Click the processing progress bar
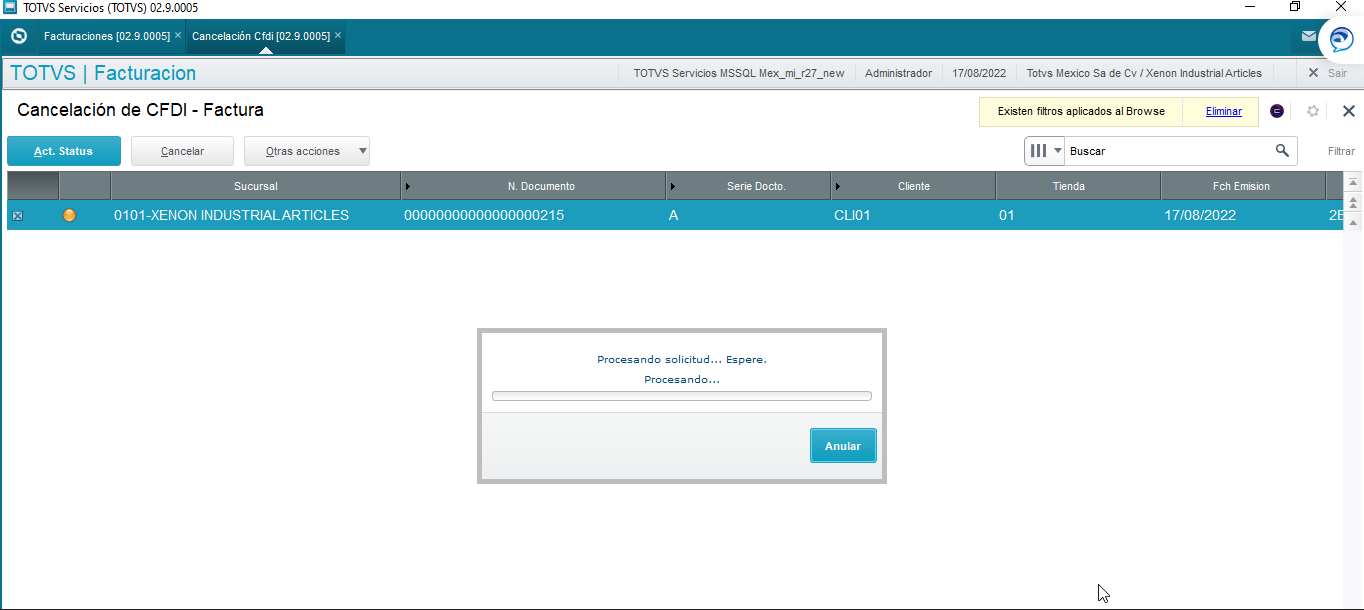The height and width of the screenshot is (610, 1364). click(682, 396)
